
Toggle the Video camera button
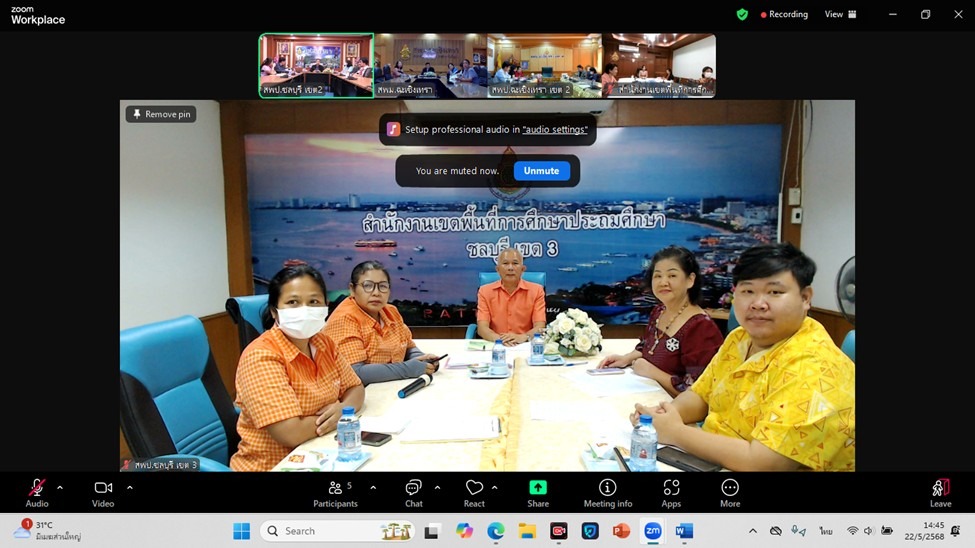pos(103,493)
